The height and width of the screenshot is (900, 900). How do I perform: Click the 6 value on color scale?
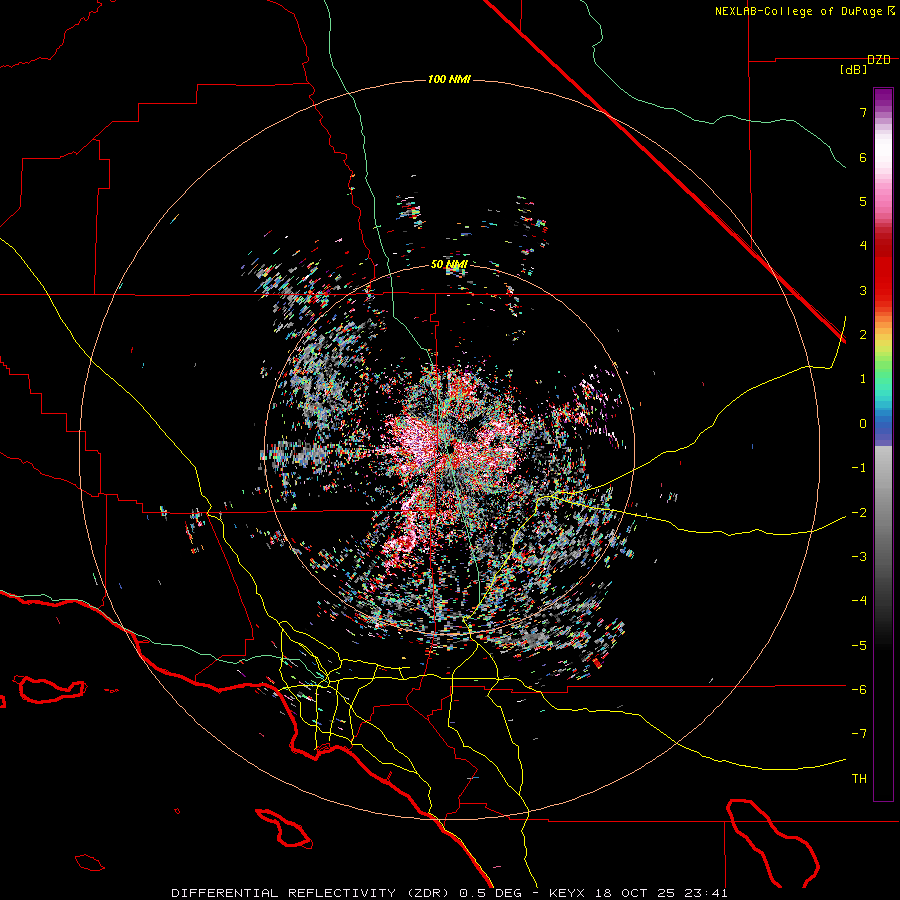pos(863,157)
